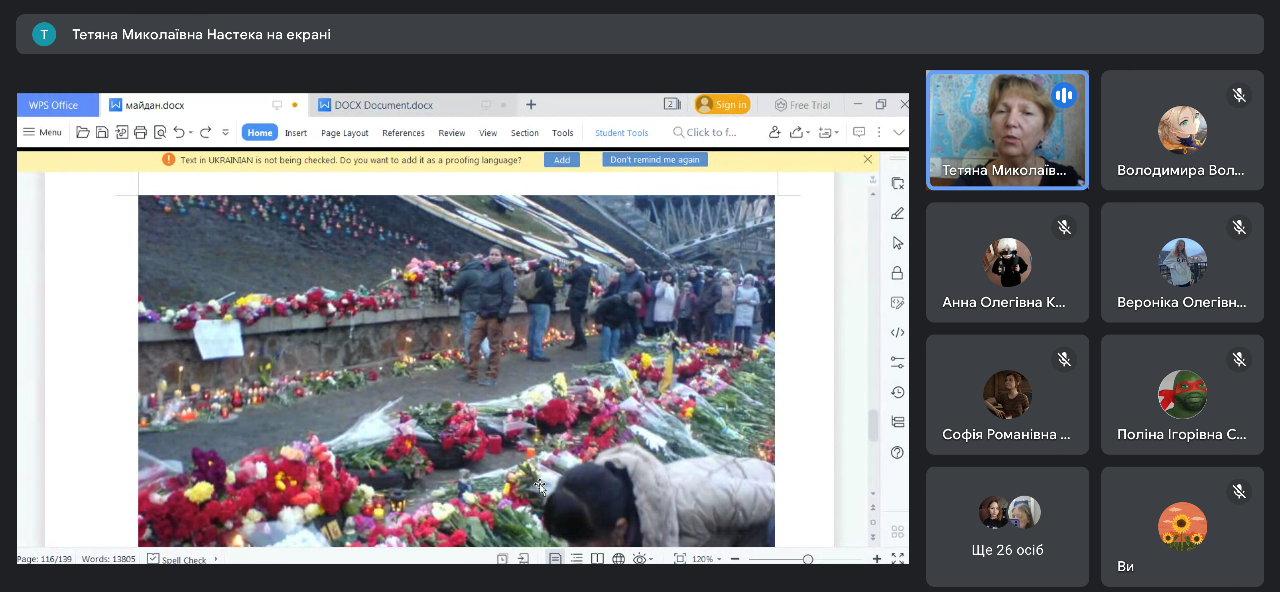Open the Help icon in the right sidebar
The image size is (1280, 592).
point(897,452)
